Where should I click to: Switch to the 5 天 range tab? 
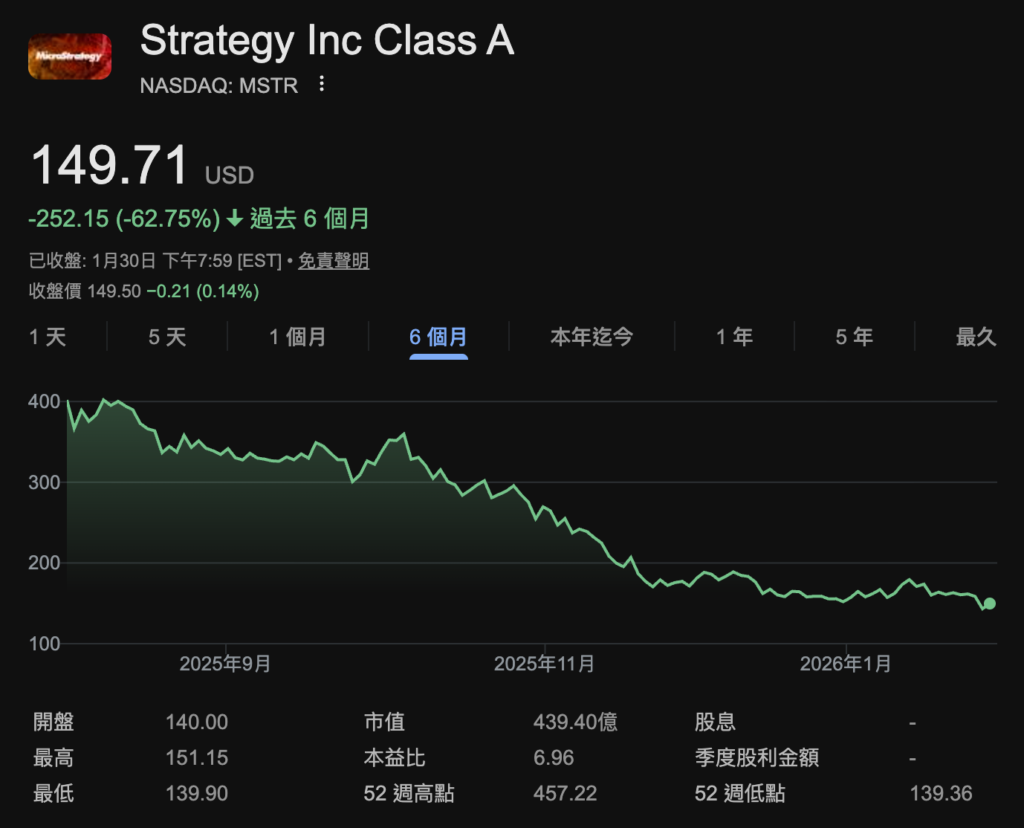(x=168, y=337)
